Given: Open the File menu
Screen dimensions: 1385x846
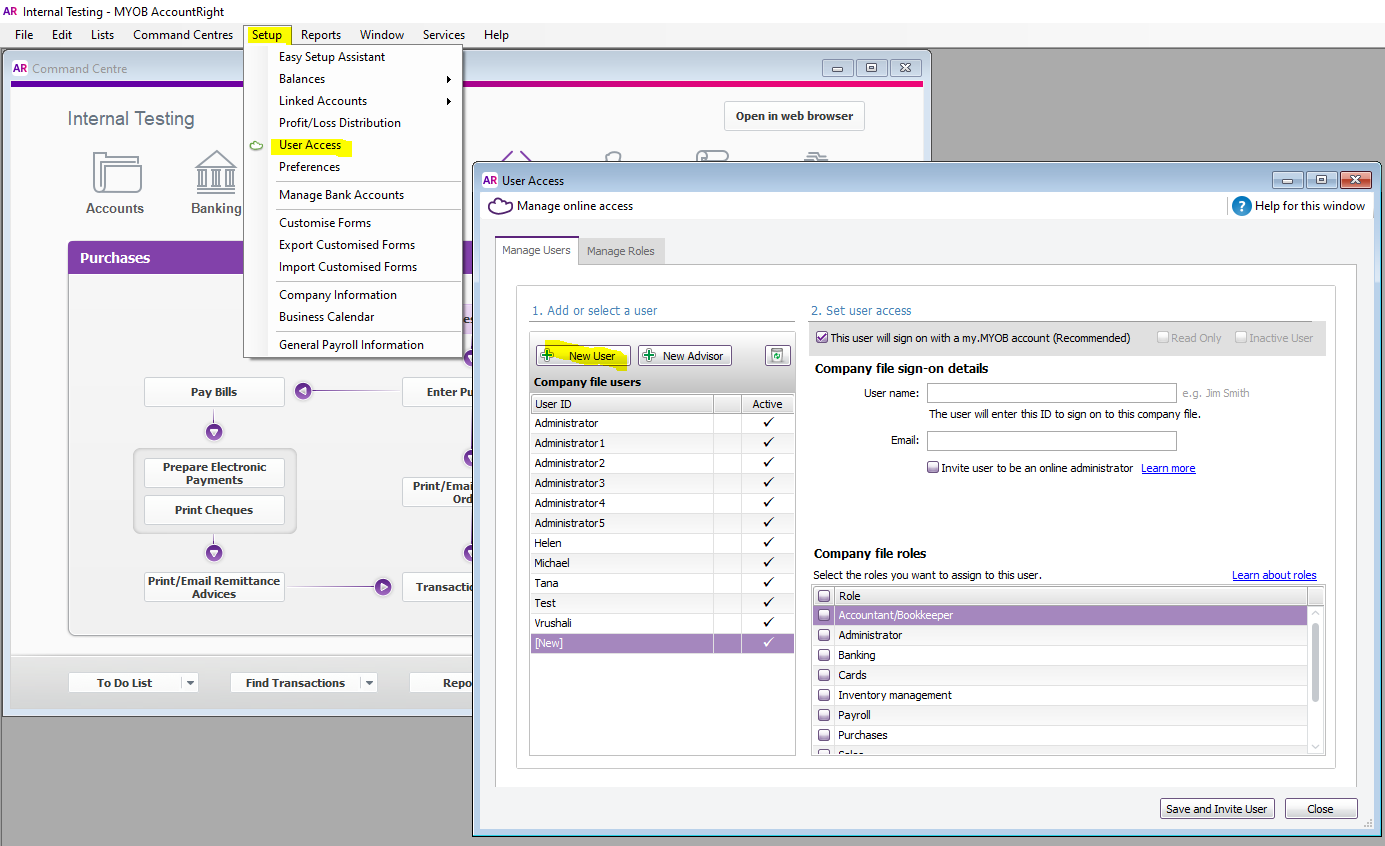Looking at the screenshot, I should (x=24, y=35).
